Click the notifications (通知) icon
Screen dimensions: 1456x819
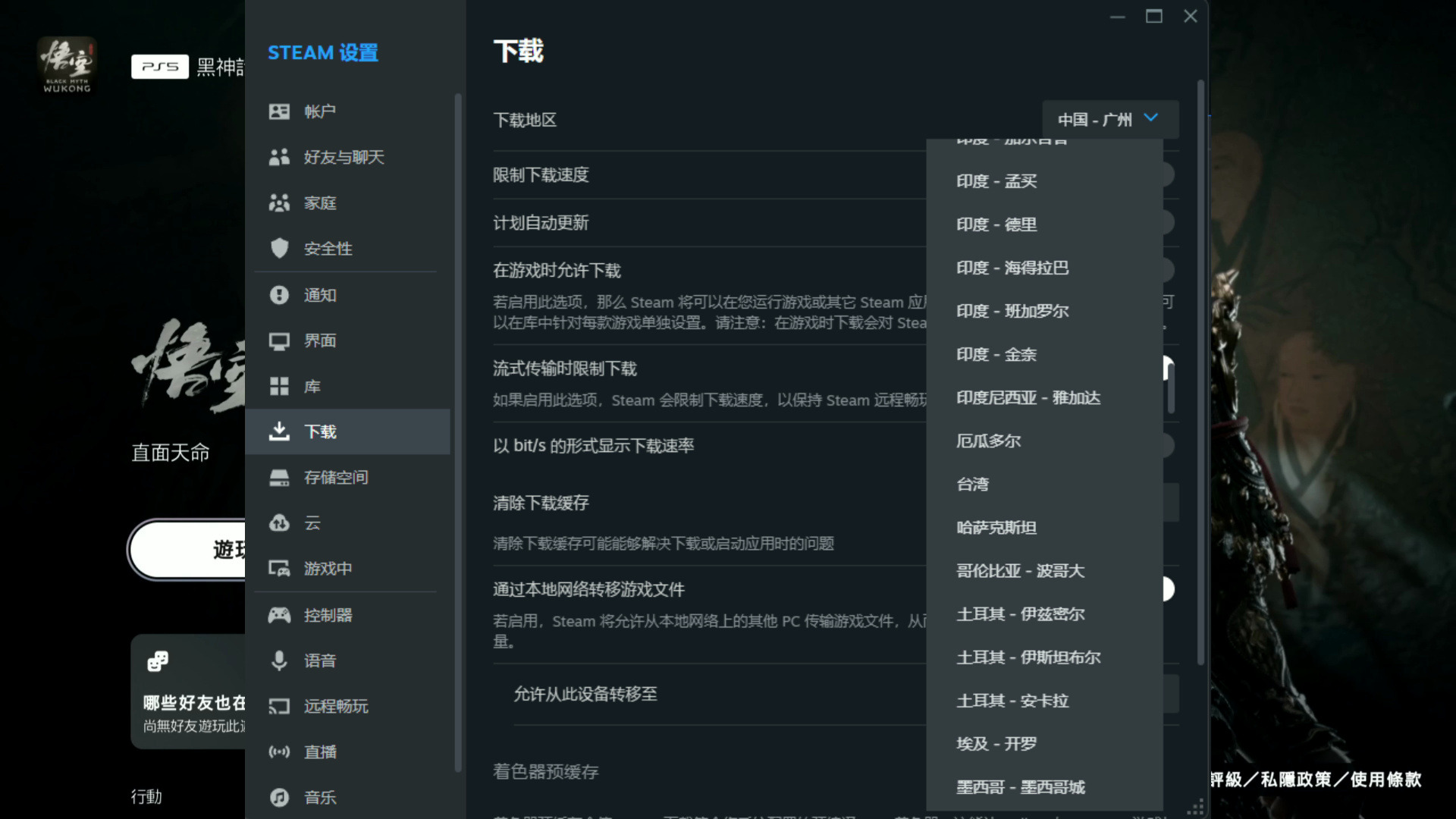[279, 295]
